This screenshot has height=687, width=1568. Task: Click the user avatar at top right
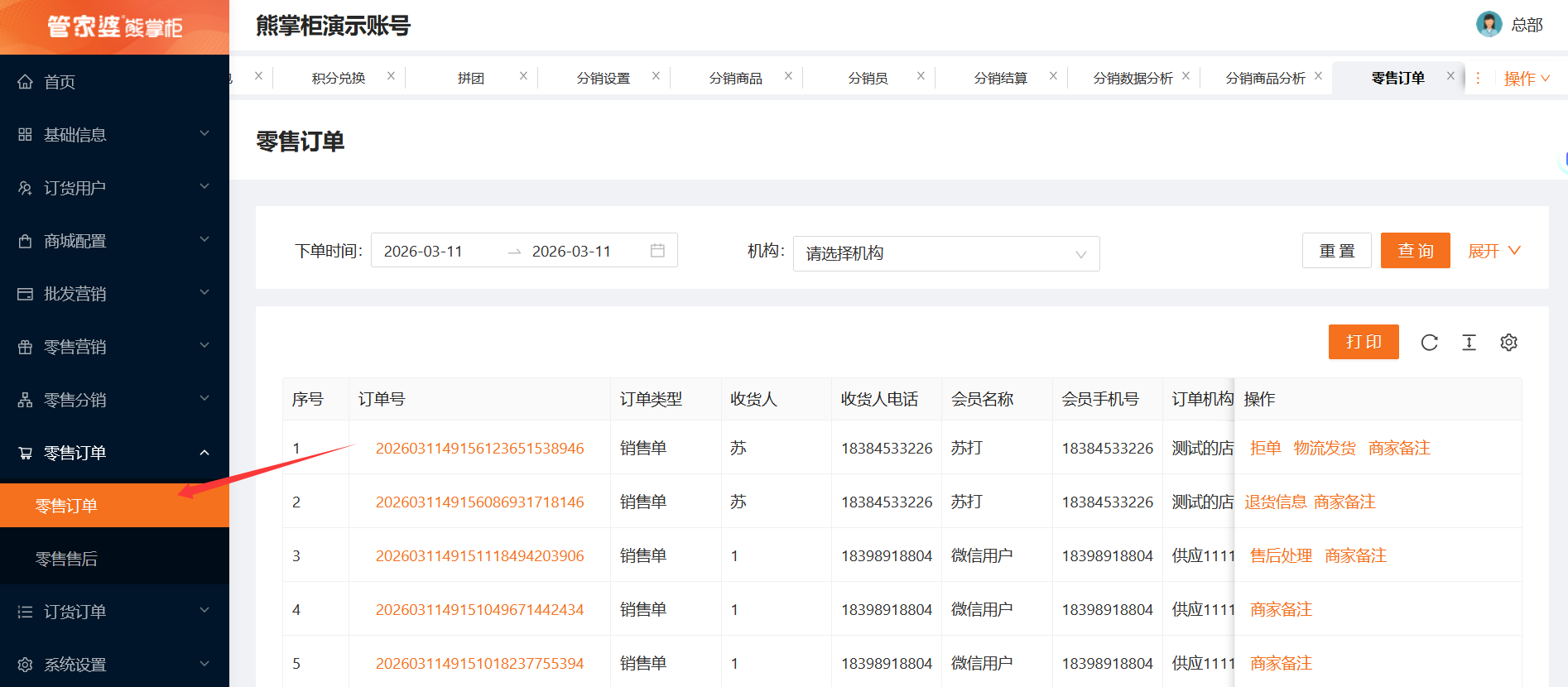[1489, 24]
